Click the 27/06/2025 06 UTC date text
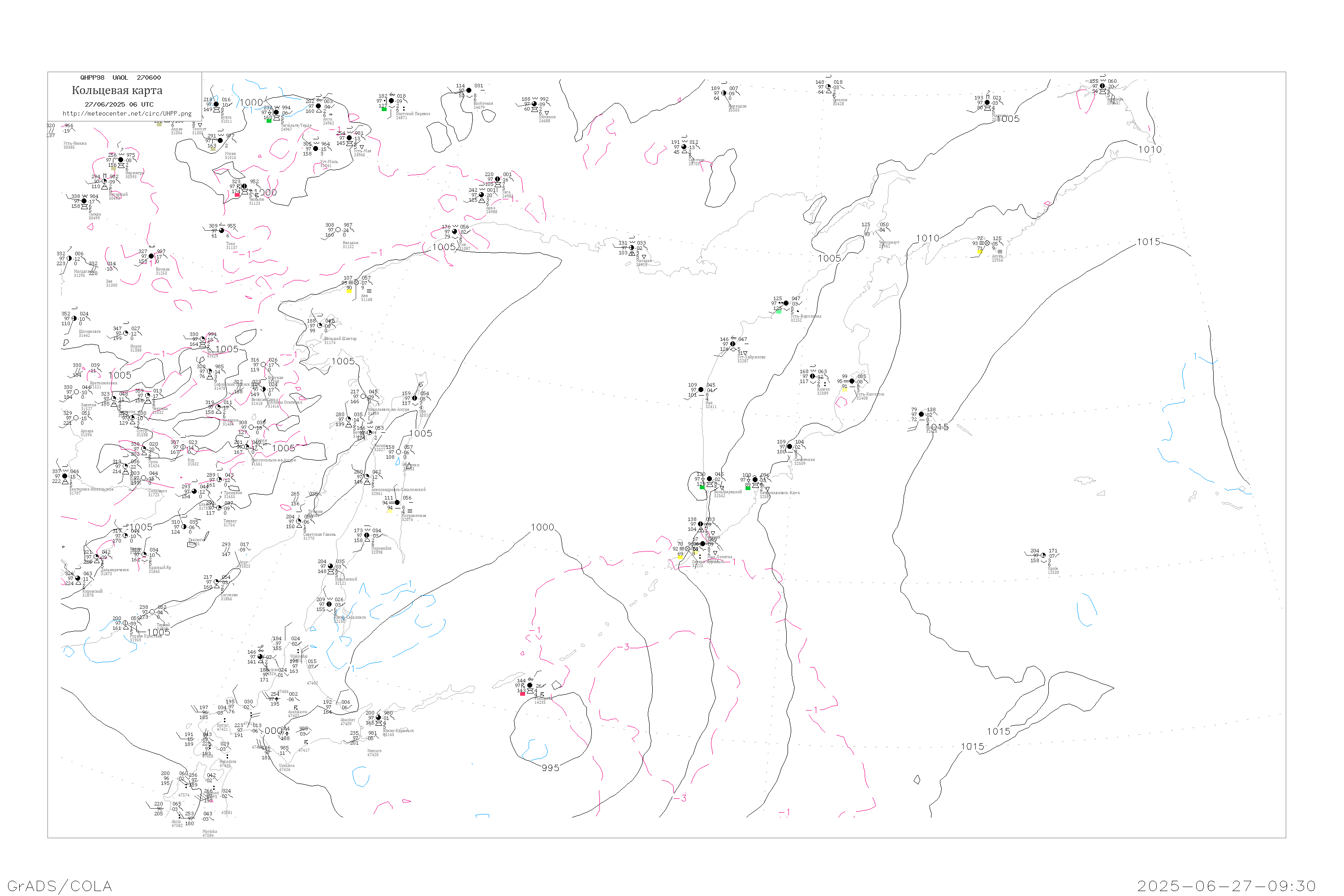1344x896 pixels. pyautogui.click(x=120, y=104)
